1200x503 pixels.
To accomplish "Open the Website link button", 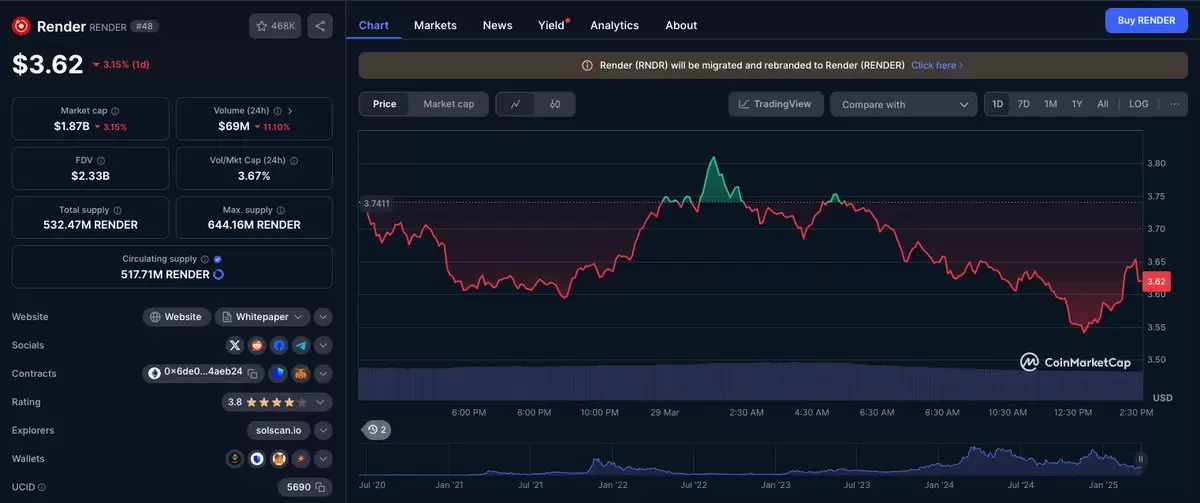I will 177,317.
